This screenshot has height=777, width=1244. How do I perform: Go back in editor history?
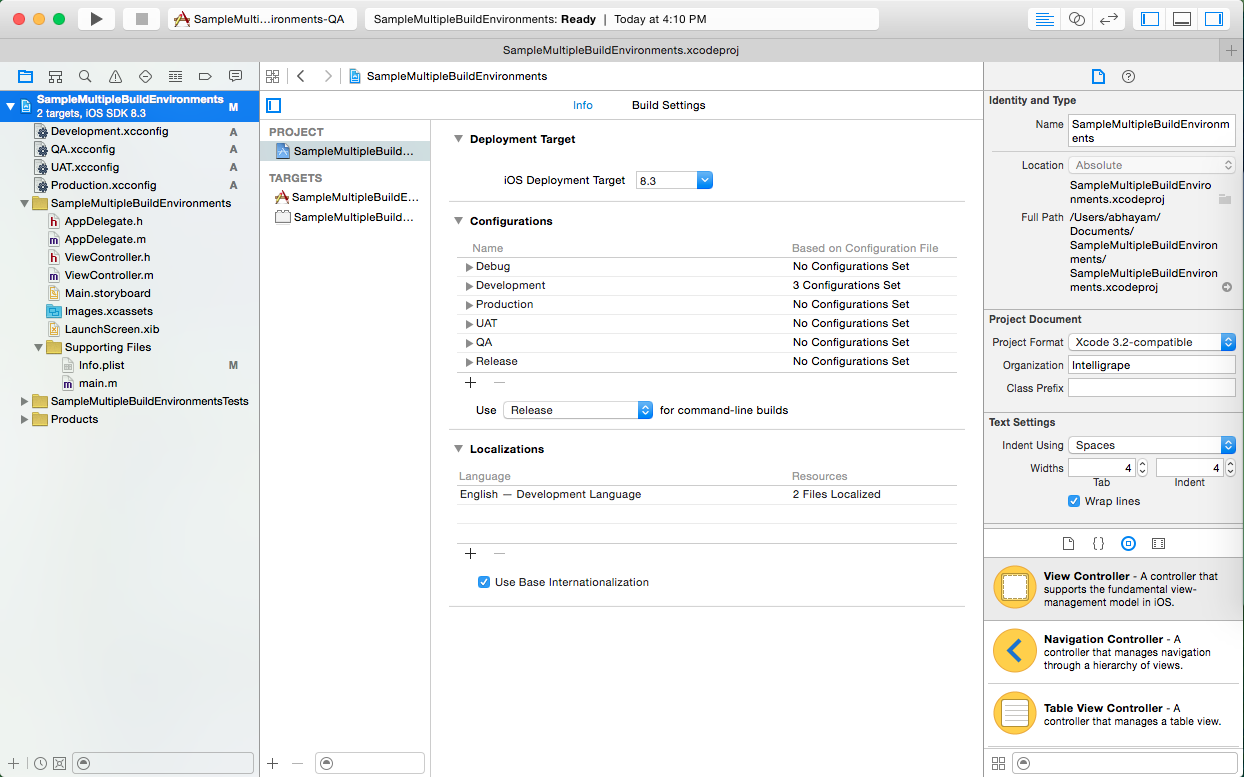(301, 76)
